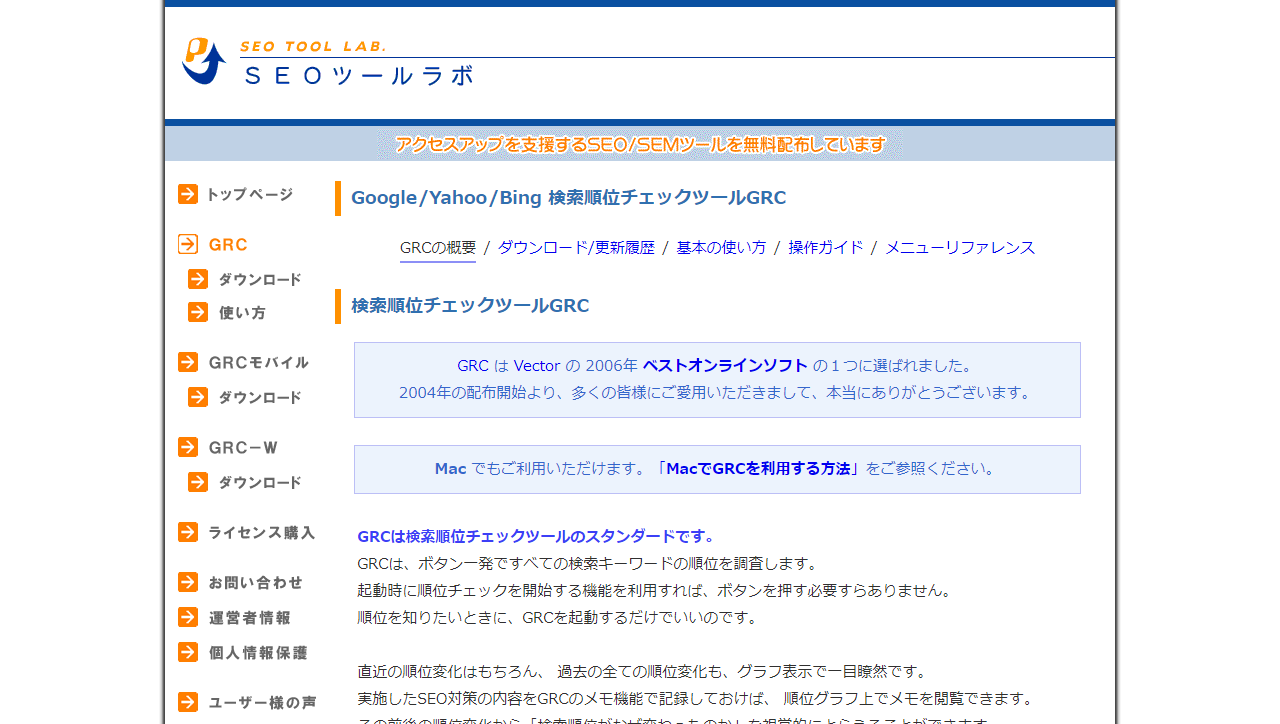This screenshot has width=1280, height=724.
Task: Click the line starting 実施したSEO対策の内容
Action: 695,699
